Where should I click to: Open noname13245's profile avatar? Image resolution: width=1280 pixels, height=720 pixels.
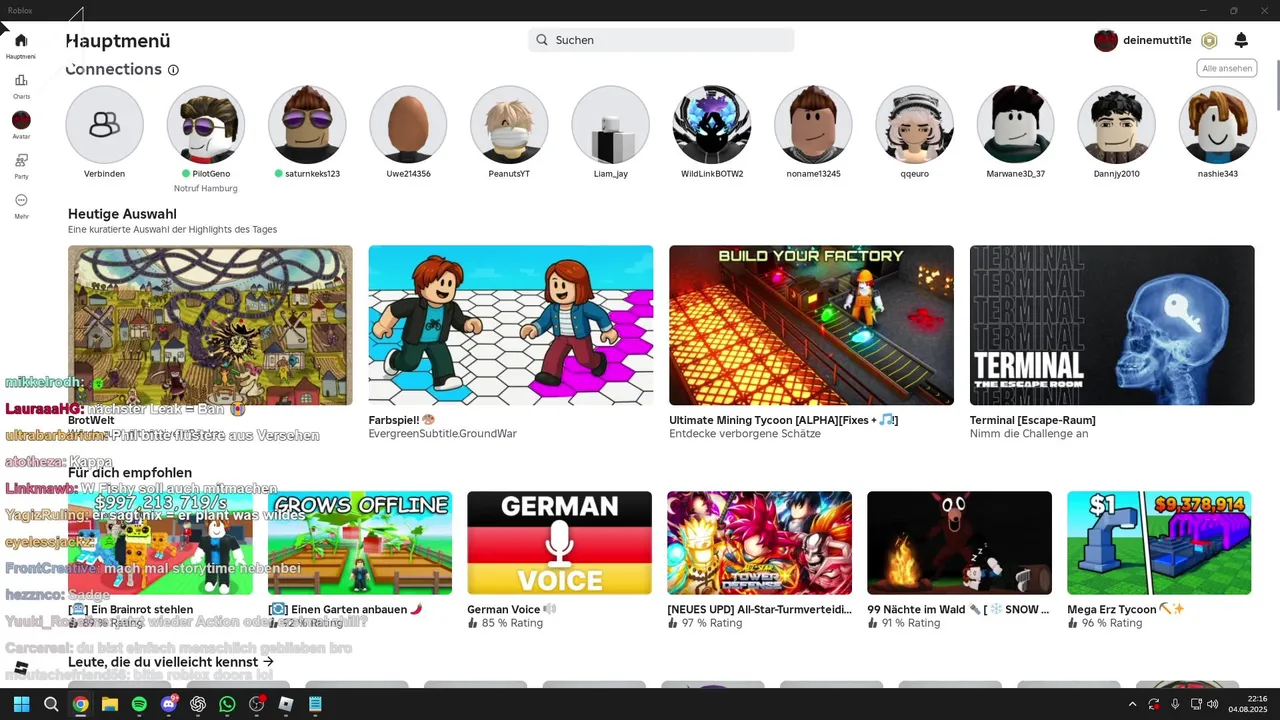(813, 124)
